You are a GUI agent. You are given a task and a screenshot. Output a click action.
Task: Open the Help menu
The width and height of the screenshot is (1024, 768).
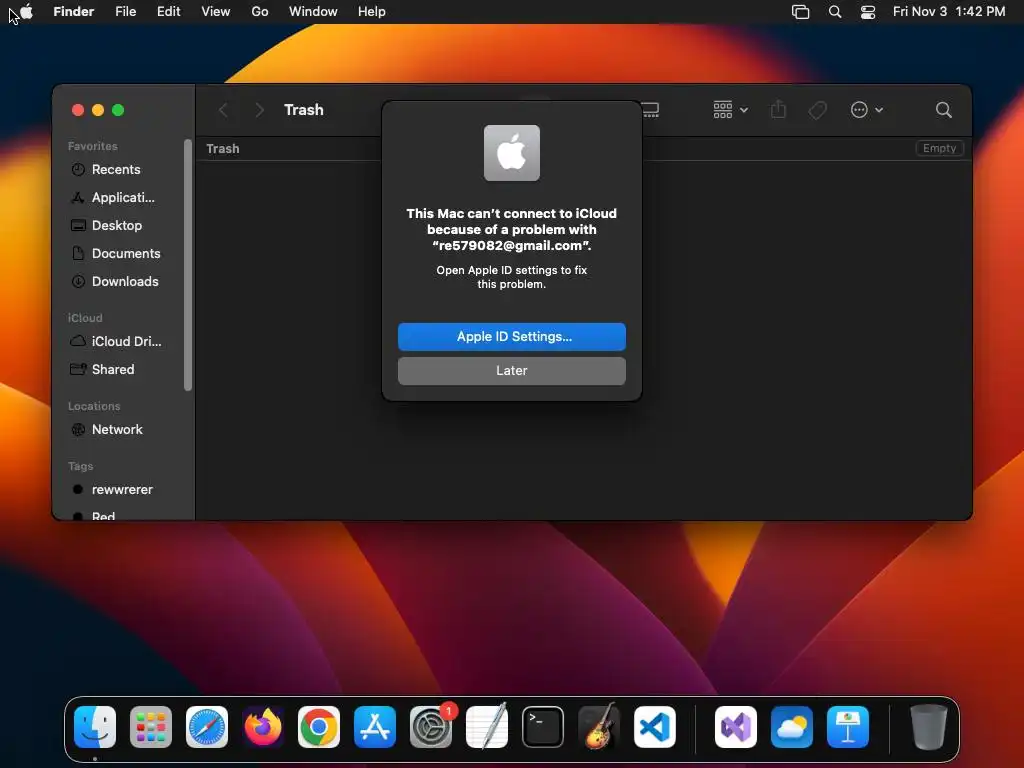pyautogui.click(x=372, y=12)
